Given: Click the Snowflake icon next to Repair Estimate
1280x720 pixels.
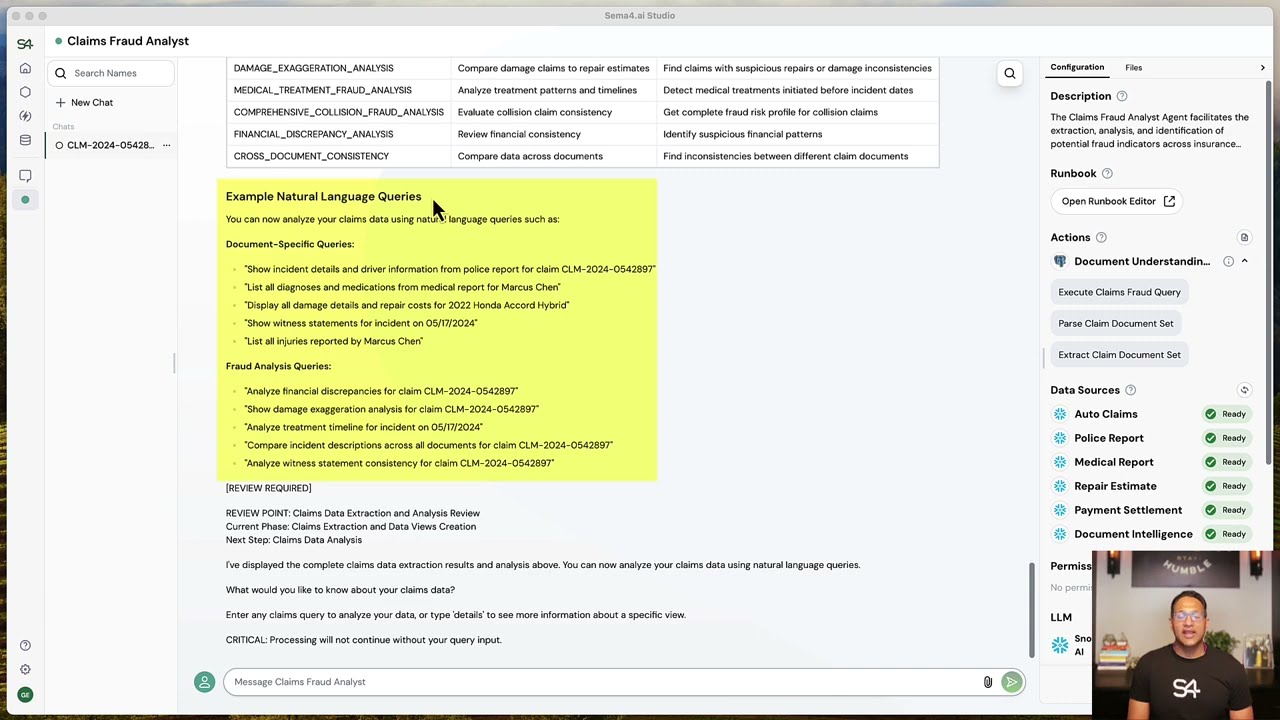Looking at the screenshot, I should 1060,486.
